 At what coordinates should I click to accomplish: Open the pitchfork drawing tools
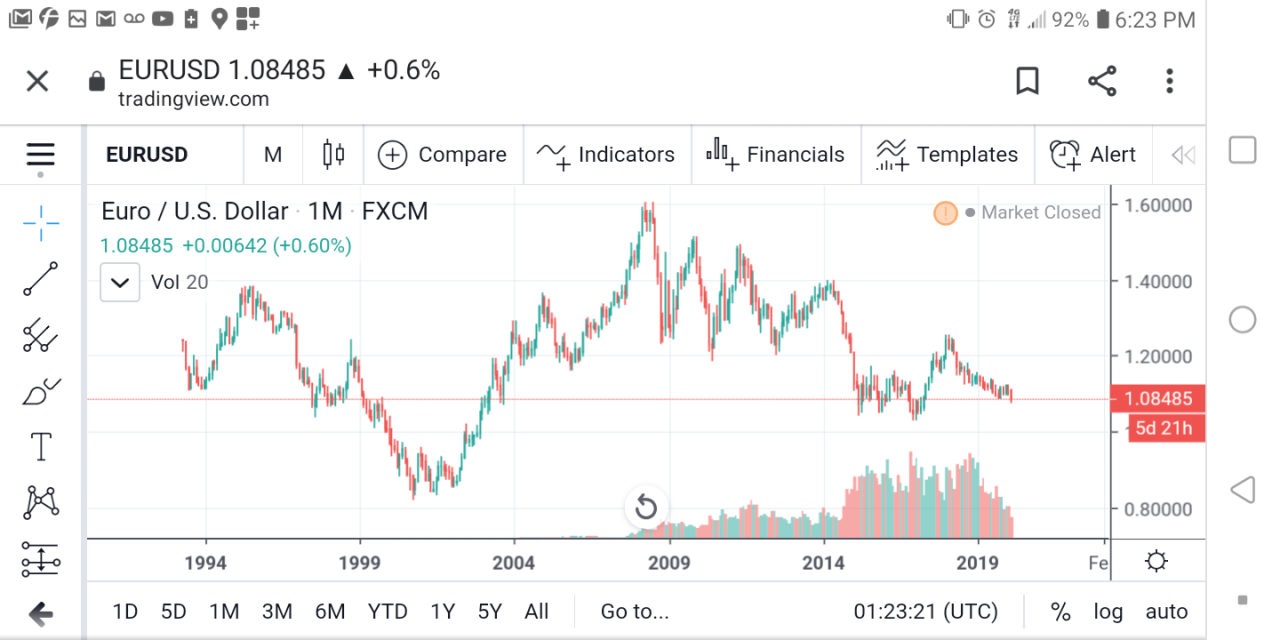coord(41,335)
